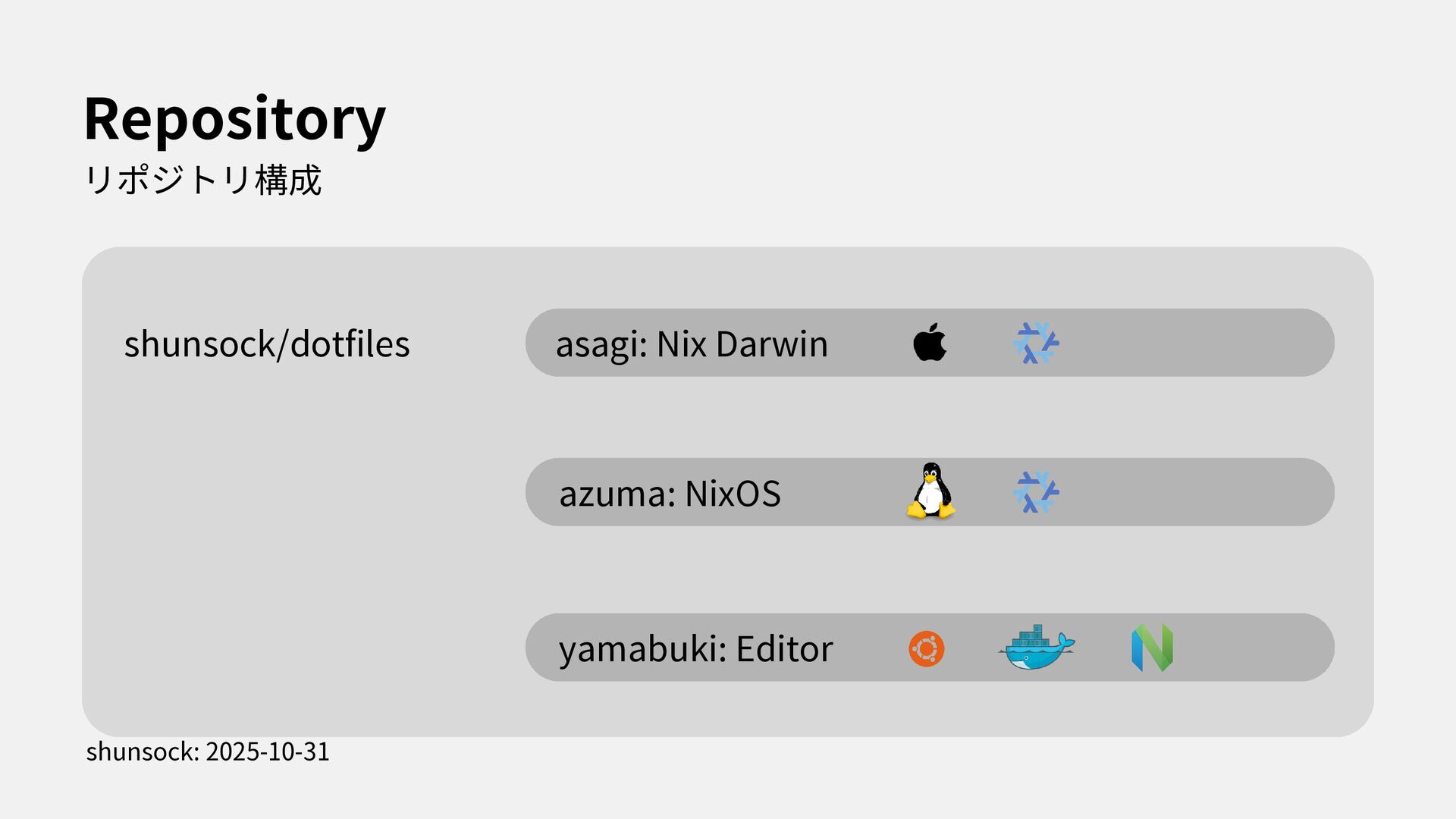
Task: Select the "asagi: Nix Darwin" label
Action: pos(691,344)
